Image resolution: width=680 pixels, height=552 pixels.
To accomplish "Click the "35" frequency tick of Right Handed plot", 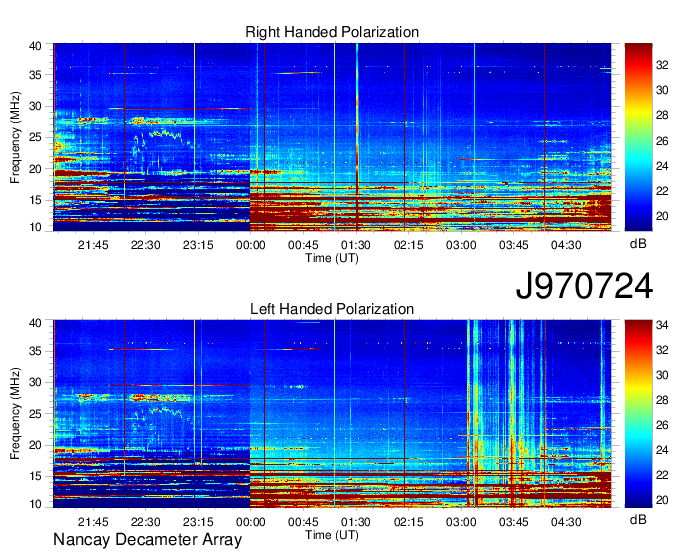I will pos(35,75).
